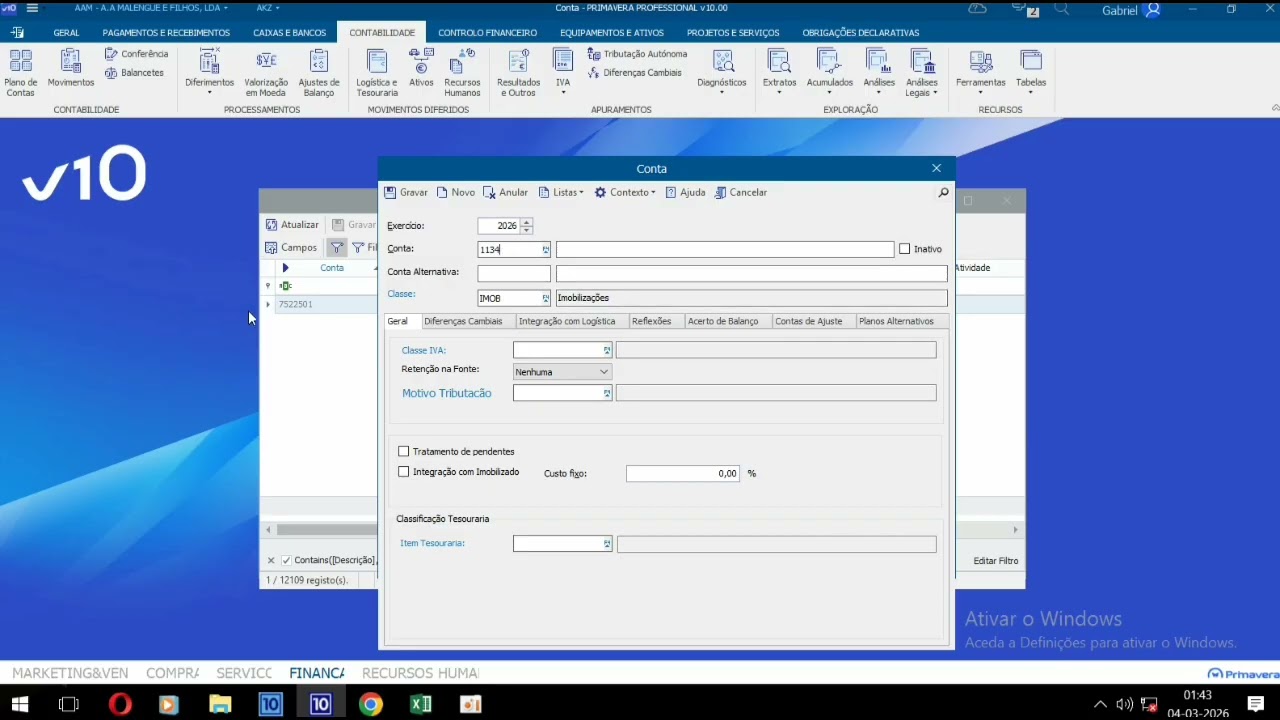The image size is (1280, 720).
Task: Remove filter with X beside Contains
Action: pyautogui.click(x=270, y=561)
